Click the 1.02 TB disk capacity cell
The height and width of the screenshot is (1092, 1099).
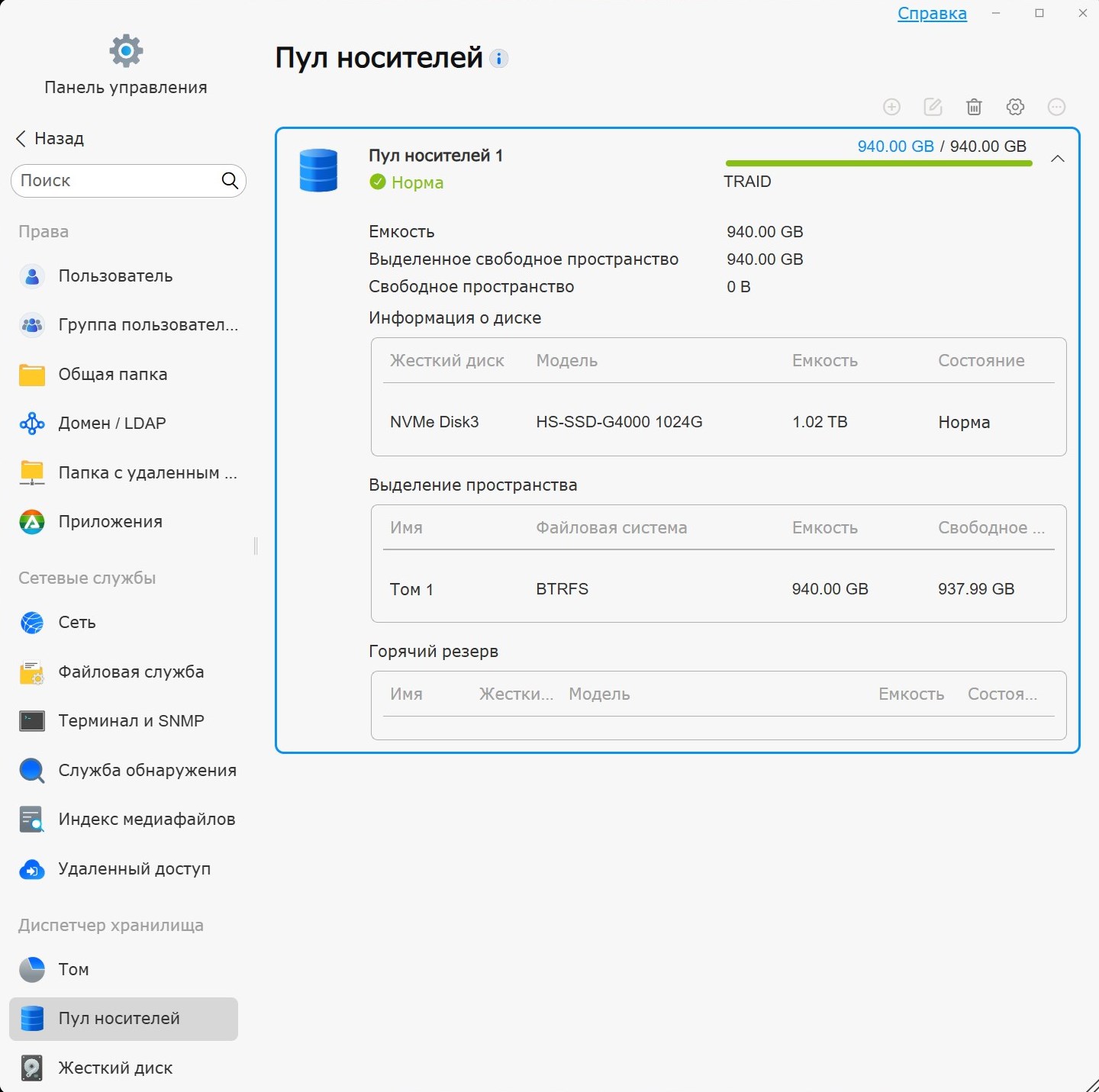[x=820, y=422]
